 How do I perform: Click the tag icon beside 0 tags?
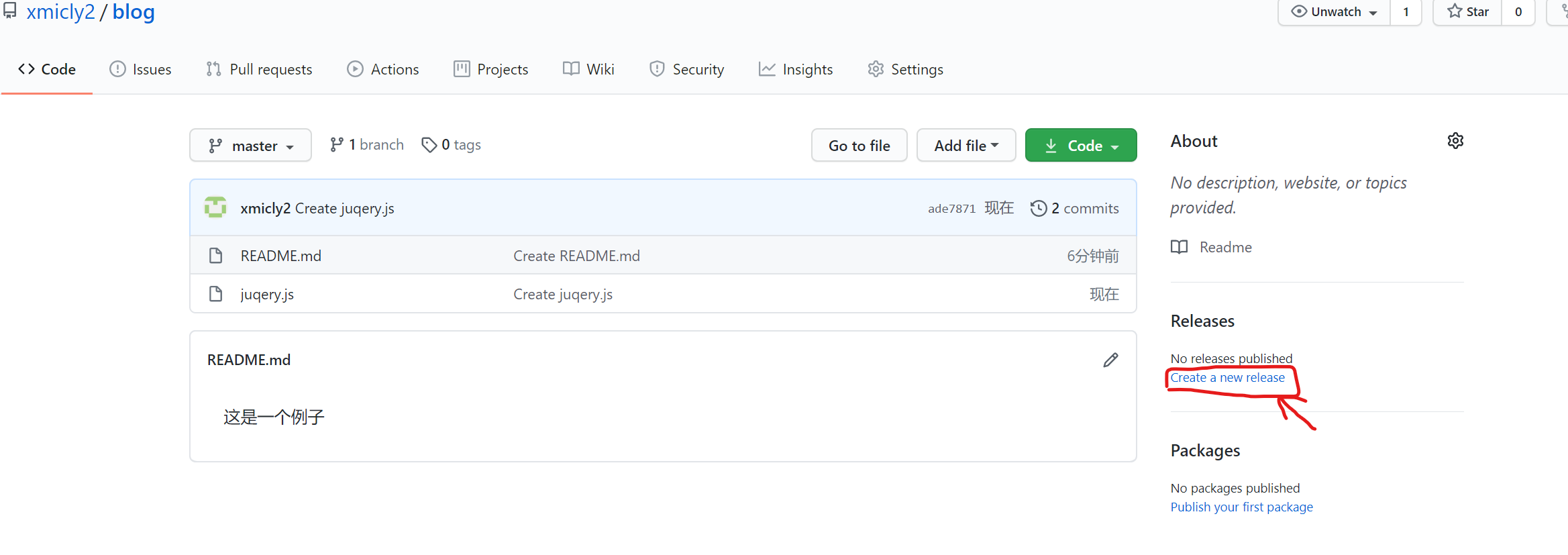[x=429, y=144]
